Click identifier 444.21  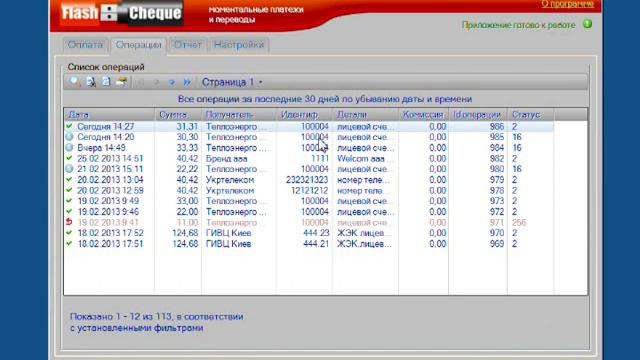pyautogui.click(x=316, y=244)
